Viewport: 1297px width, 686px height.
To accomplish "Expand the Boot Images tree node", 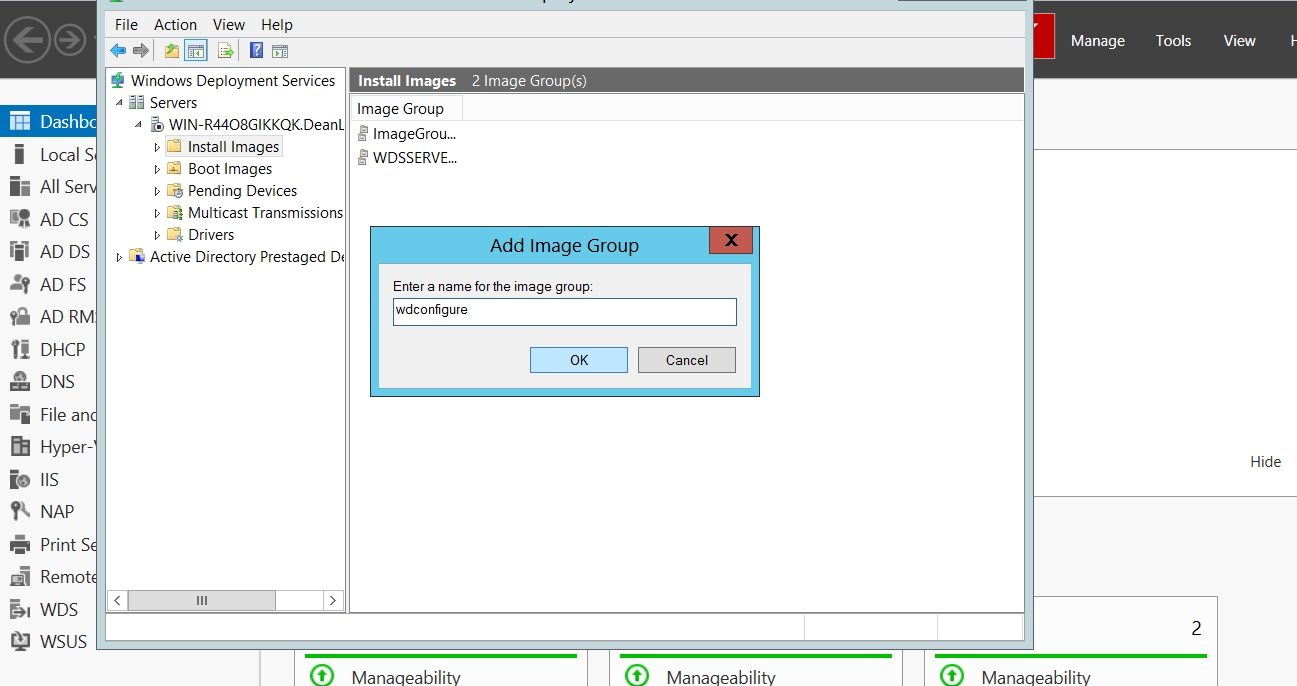I will click(157, 169).
